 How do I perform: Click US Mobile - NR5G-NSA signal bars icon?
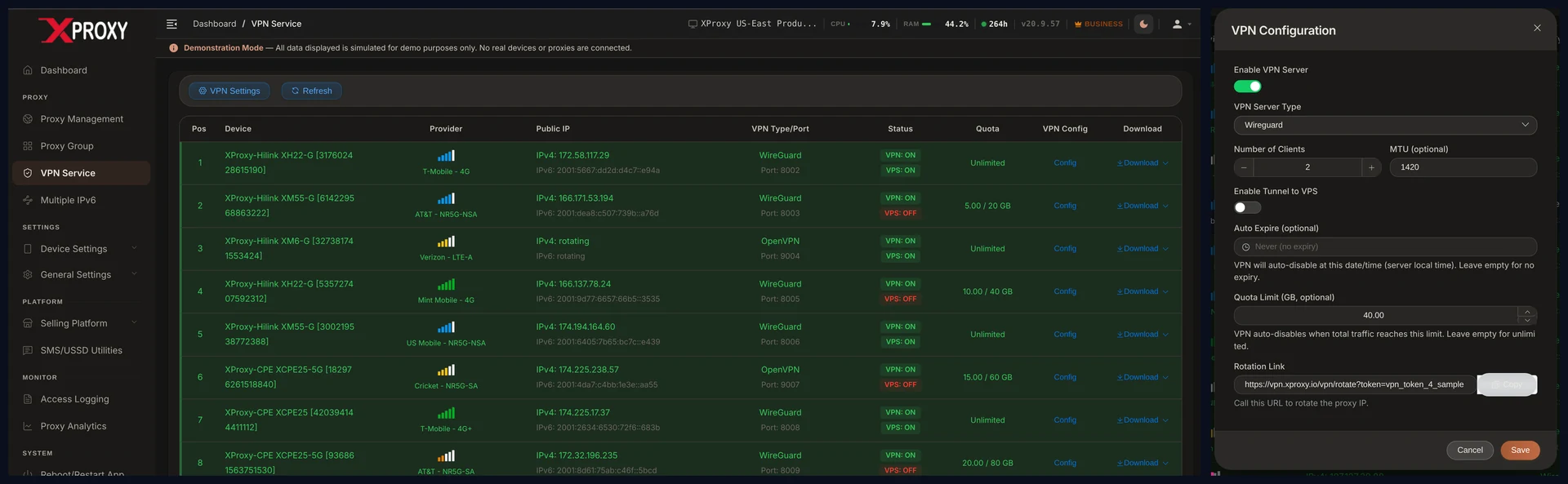click(446, 327)
